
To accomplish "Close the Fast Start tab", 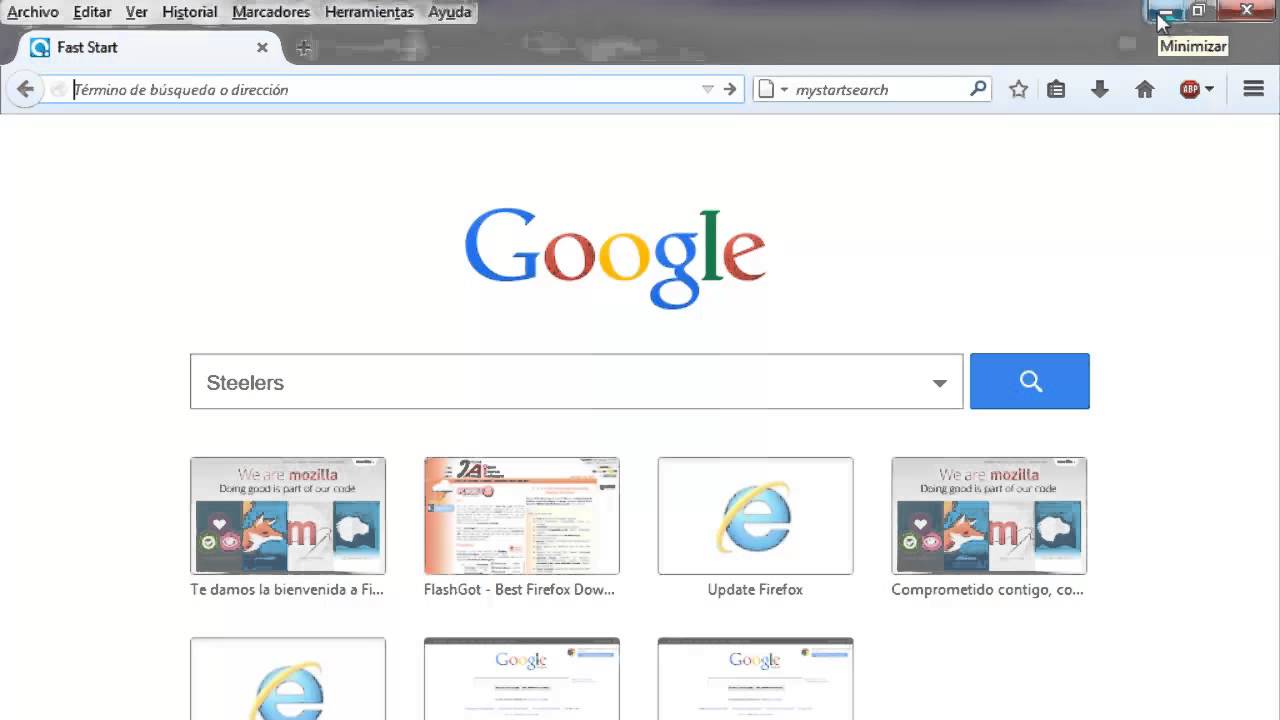I will pos(262,47).
